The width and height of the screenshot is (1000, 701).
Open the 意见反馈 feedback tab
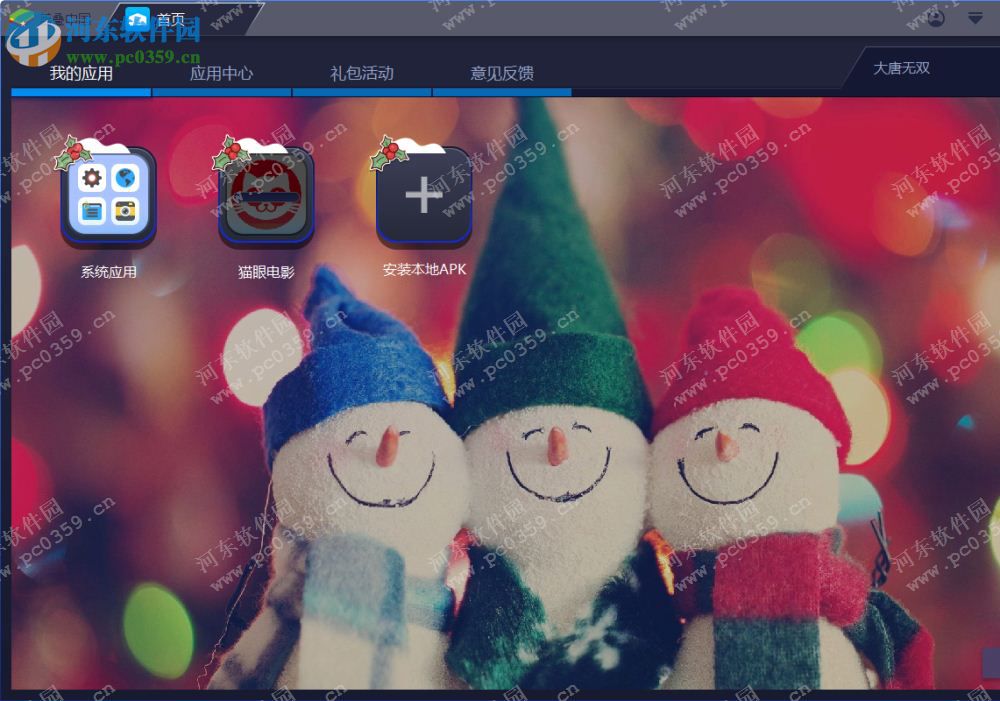(x=502, y=74)
